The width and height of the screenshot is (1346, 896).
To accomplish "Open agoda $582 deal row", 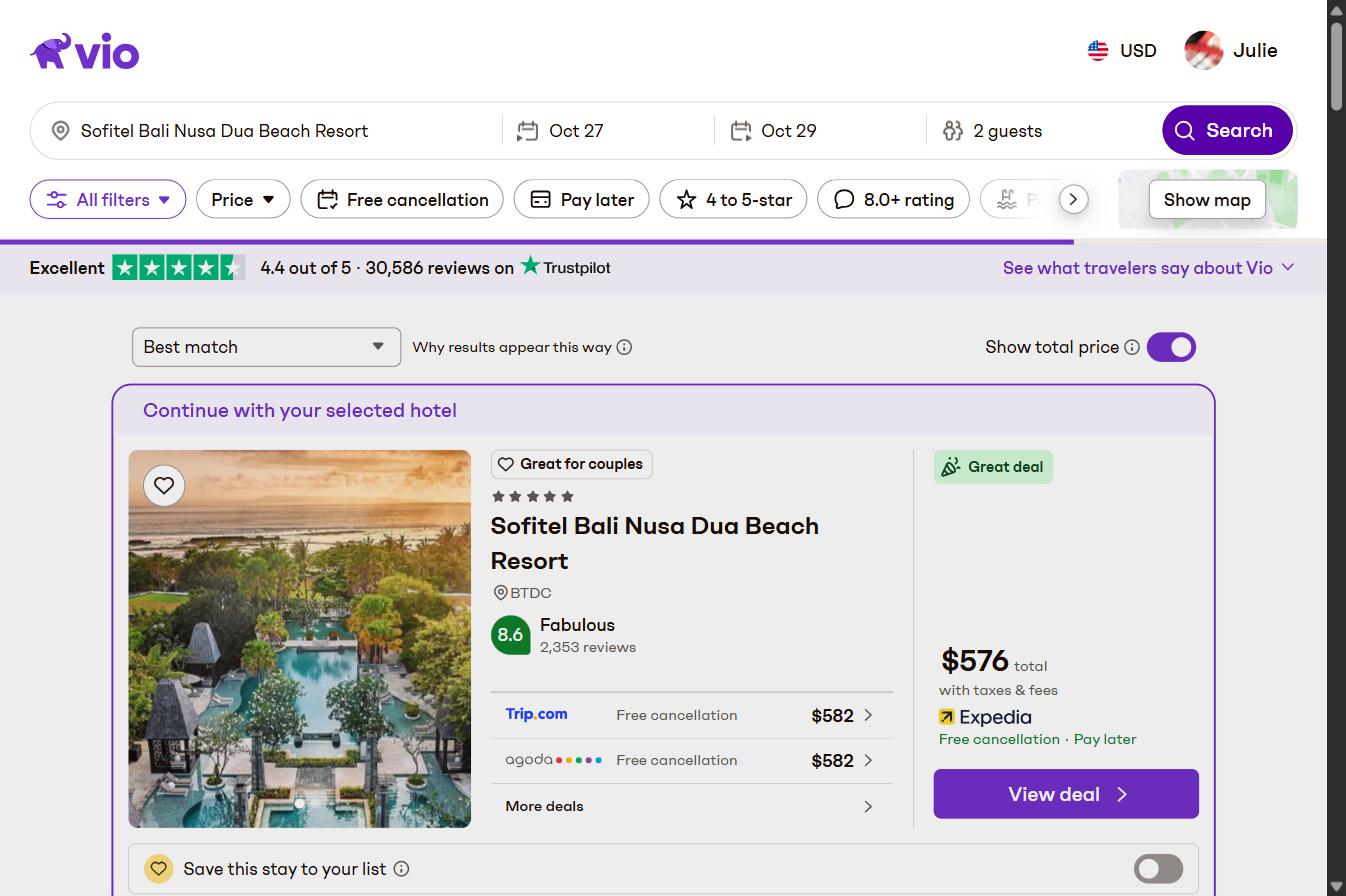I will pyautogui.click(x=691, y=760).
